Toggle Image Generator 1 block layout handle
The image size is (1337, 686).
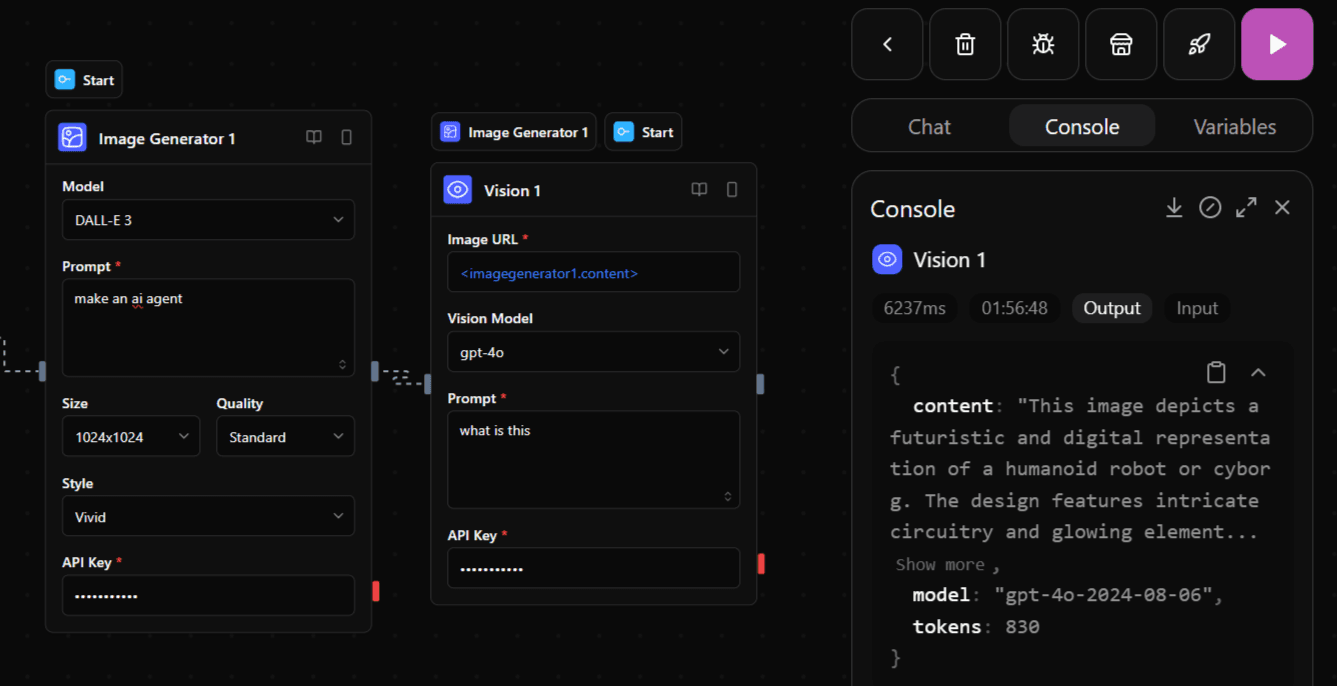[347, 138]
